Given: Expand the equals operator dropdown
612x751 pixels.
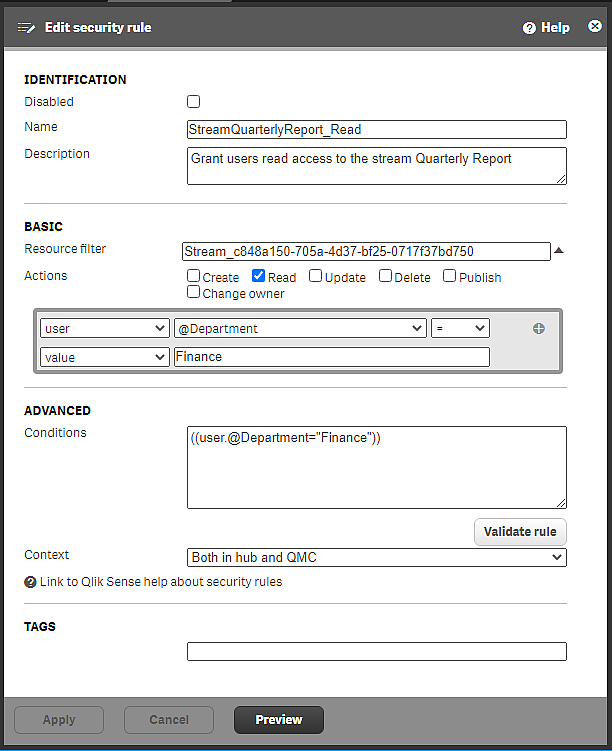Looking at the screenshot, I should (460, 328).
